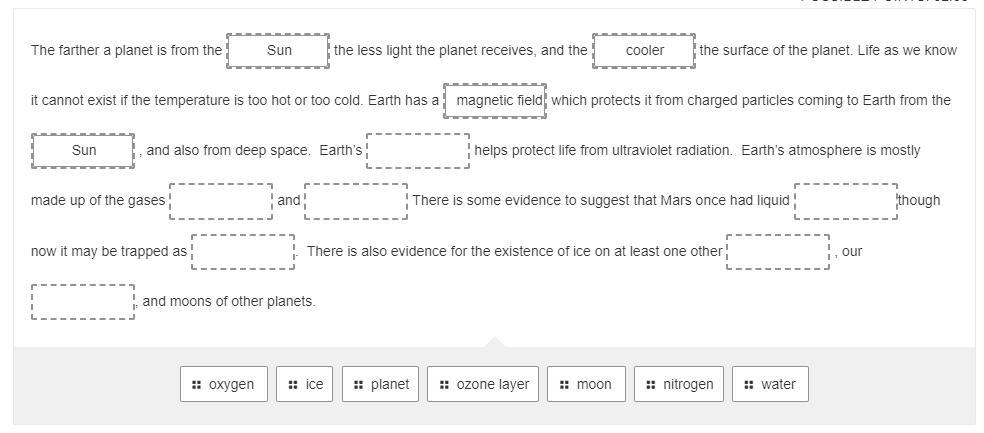
Task: Select the filled 'cooler' blank
Action: click(x=644, y=51)
